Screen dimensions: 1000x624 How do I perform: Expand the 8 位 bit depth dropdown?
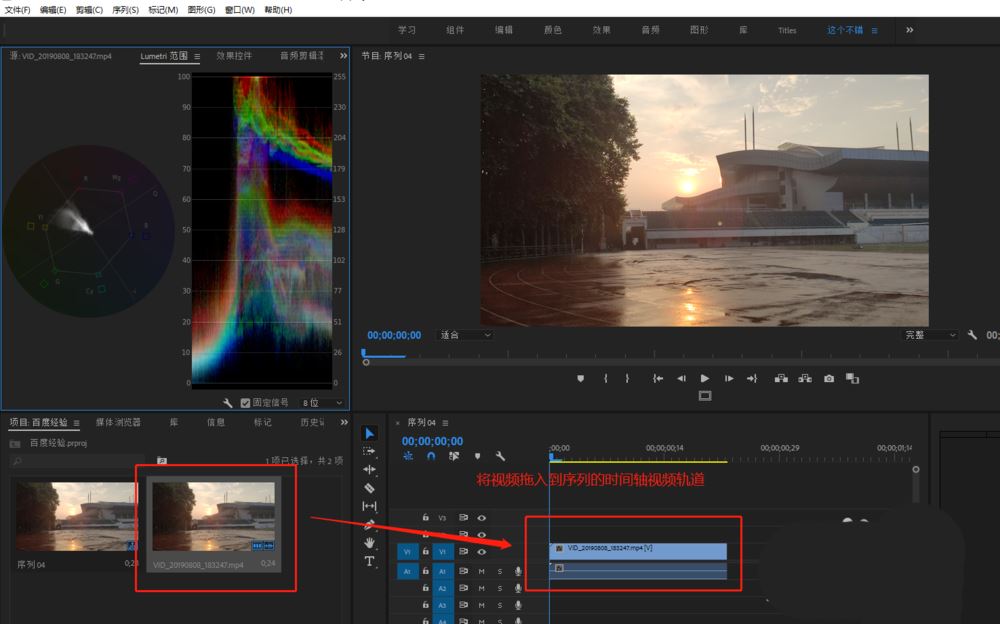click(322, 403)
